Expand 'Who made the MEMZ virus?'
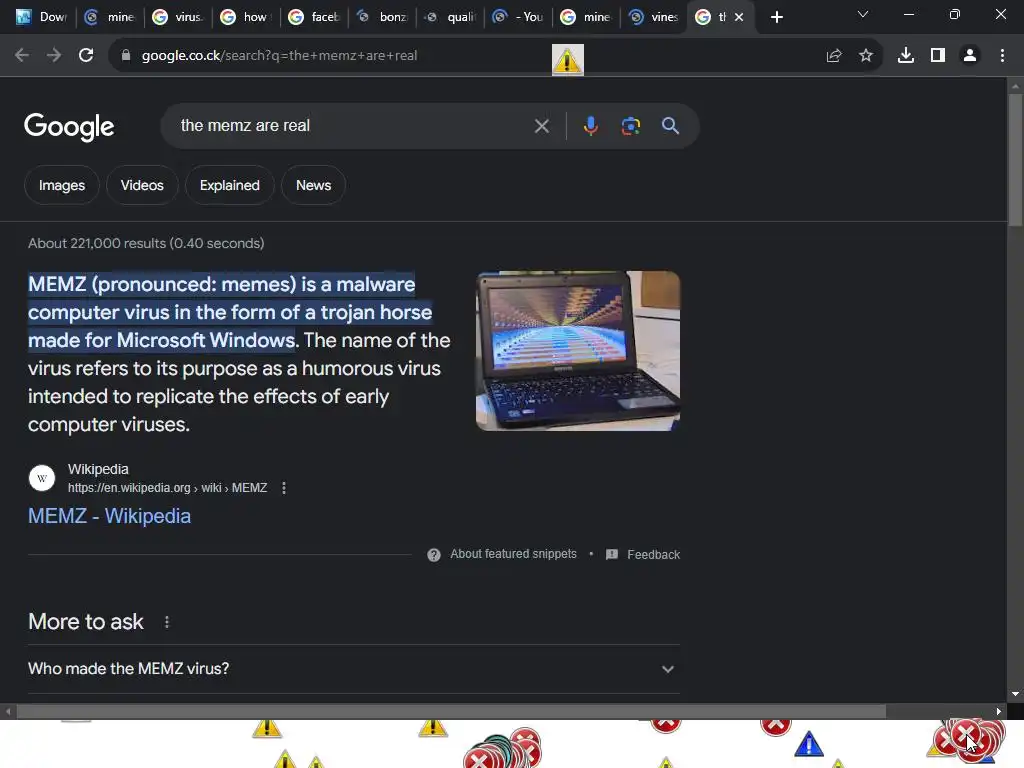Screen dimensions: 1024x768 click(353, 669)
